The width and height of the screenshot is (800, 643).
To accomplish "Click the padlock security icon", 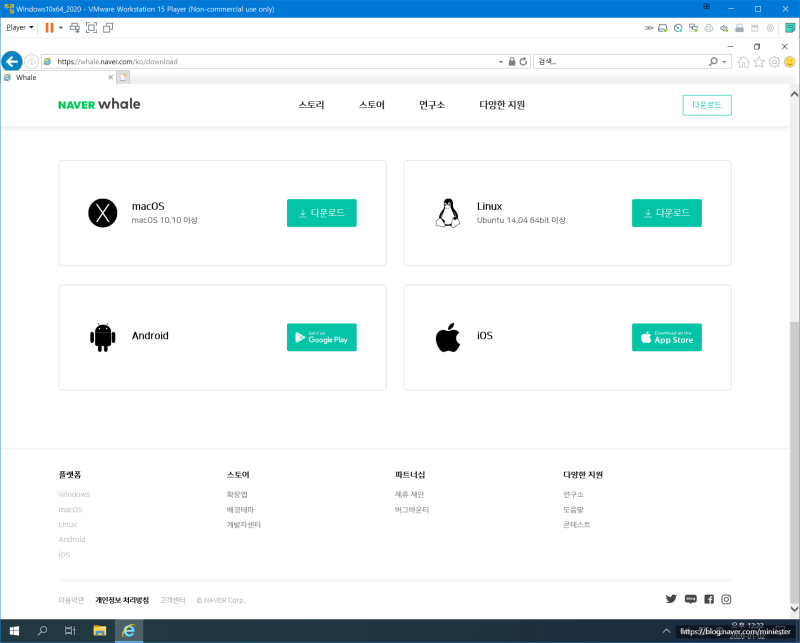I will click(512, 62).
